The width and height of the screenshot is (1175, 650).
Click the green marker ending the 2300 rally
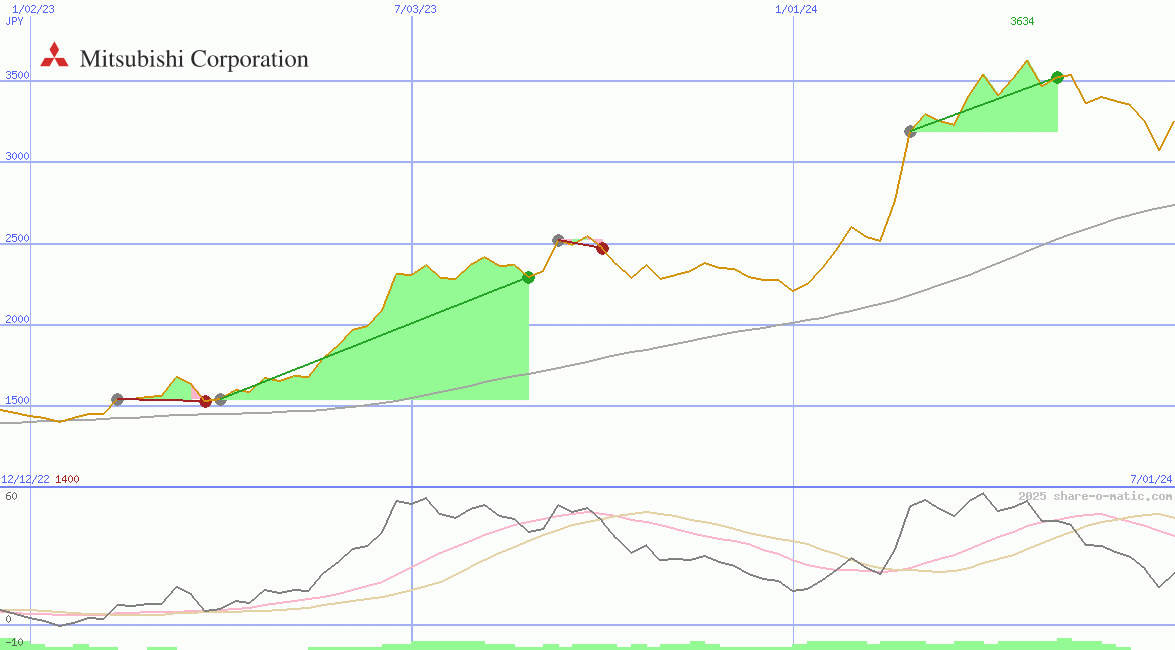(x=528, y=277)
